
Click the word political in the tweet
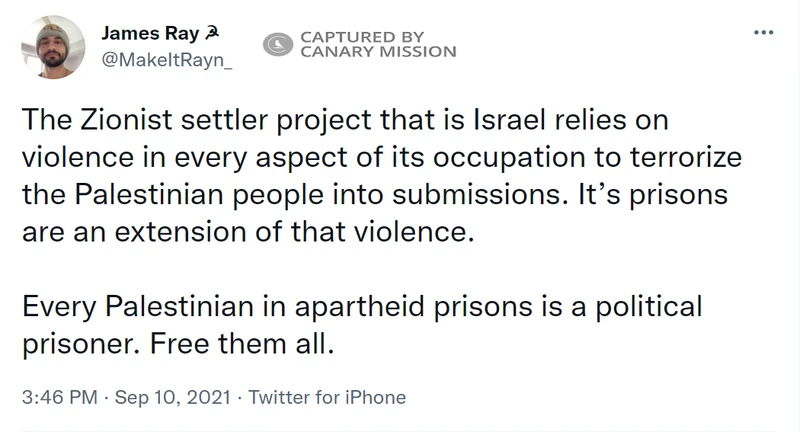coord(648,308)
